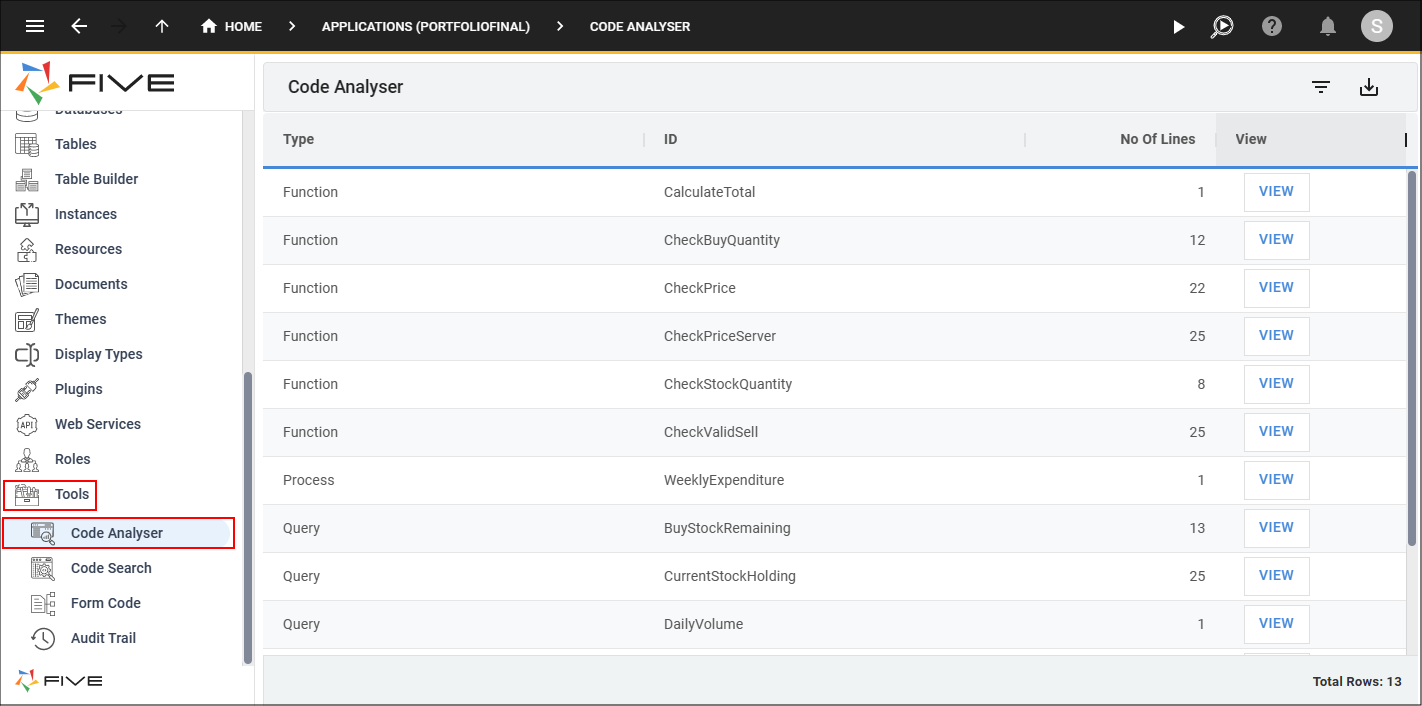Click the Five logo at sidebar top
Image resolution: width=1422 pixels, height=706 pixels.
95,83
